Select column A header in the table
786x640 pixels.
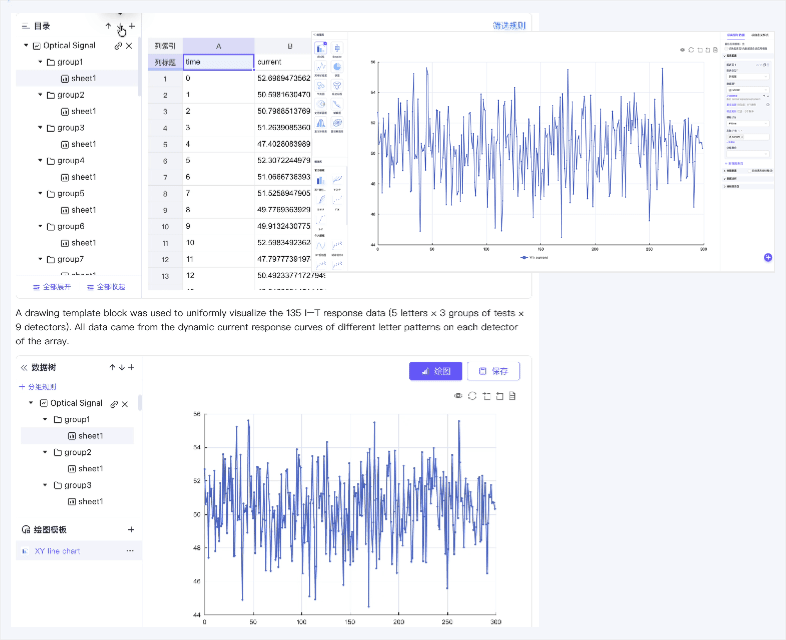(219, 46)
